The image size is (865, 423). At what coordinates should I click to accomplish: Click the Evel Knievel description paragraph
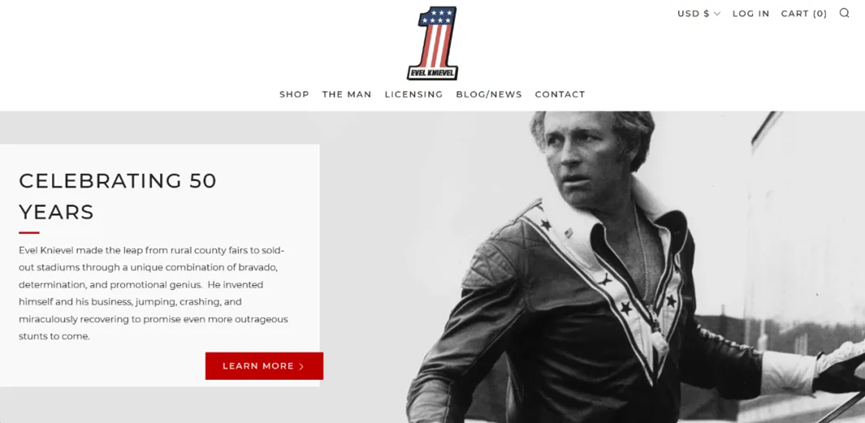[x=153, y=293]
